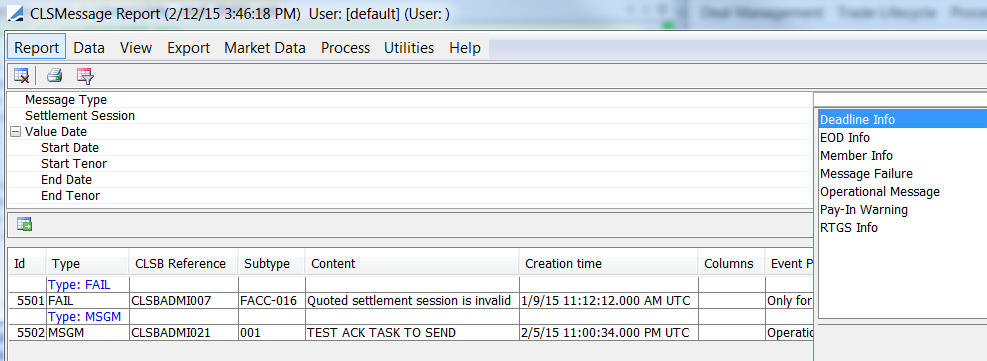
Task: Click the printer icon in toolbar
Action: click(x=55, y=77)
